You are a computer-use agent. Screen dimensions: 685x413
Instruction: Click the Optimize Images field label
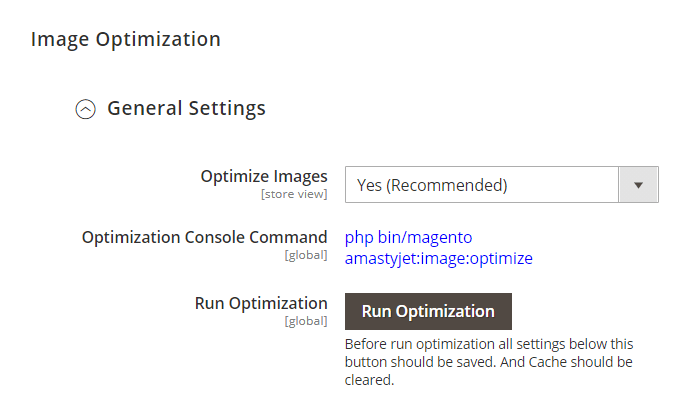264,177
